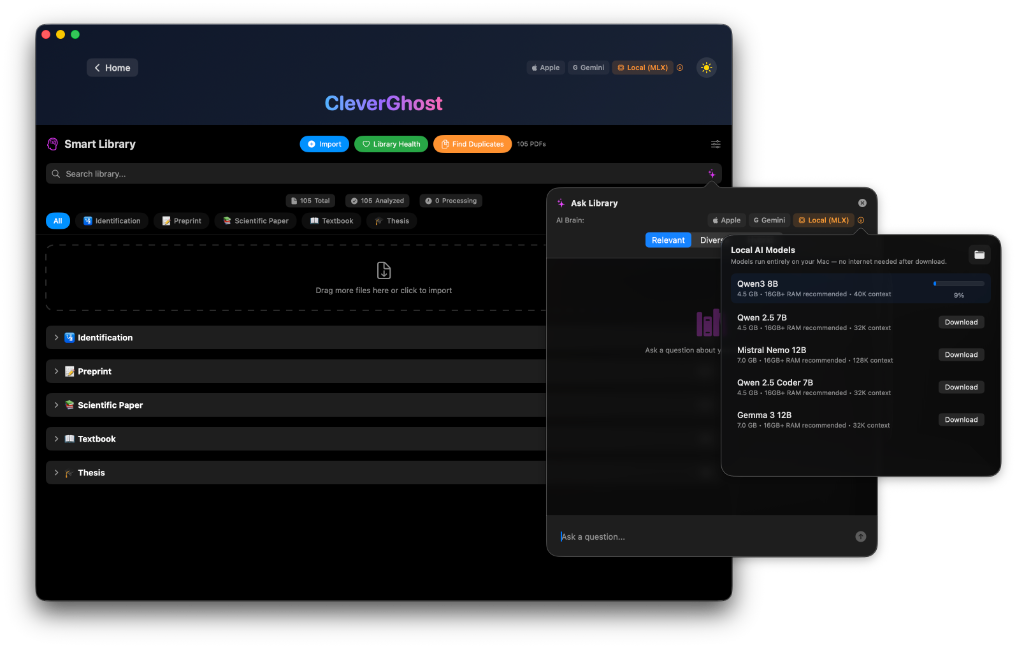This screenshot has width=1024, height=648.
Task: Select Local (MLX) in Ask Library panel
Action: tap(824, 221)
